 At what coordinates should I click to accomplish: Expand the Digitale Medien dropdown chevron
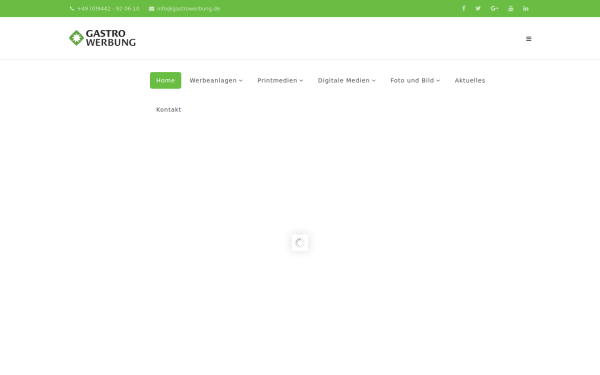click(x=374, y=81)
